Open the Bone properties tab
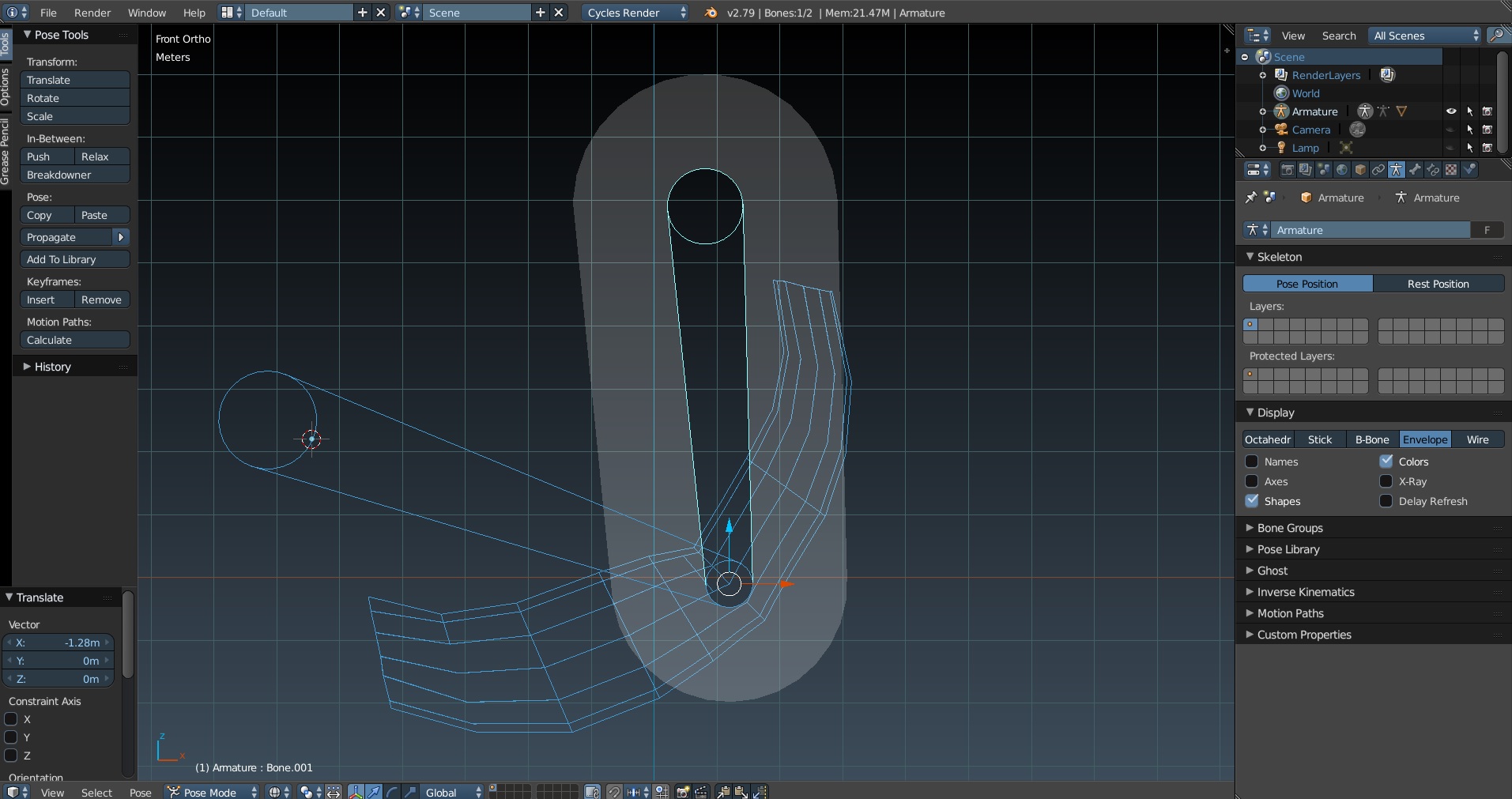Image resolution: width=1512 pixels, height=799 pixels. point(1415,170)
